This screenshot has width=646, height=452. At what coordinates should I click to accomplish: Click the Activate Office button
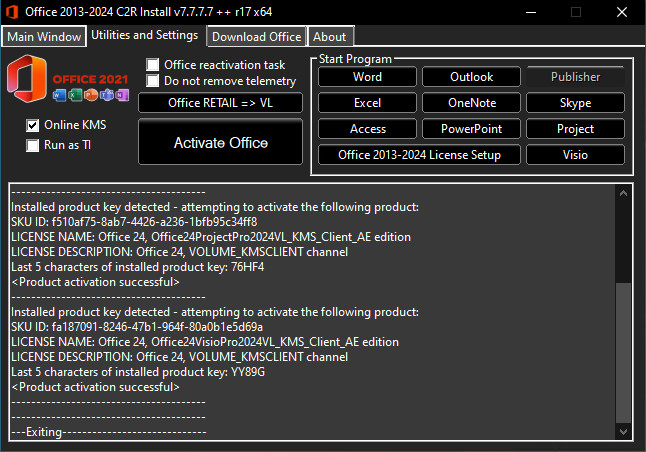click(220, 143)
